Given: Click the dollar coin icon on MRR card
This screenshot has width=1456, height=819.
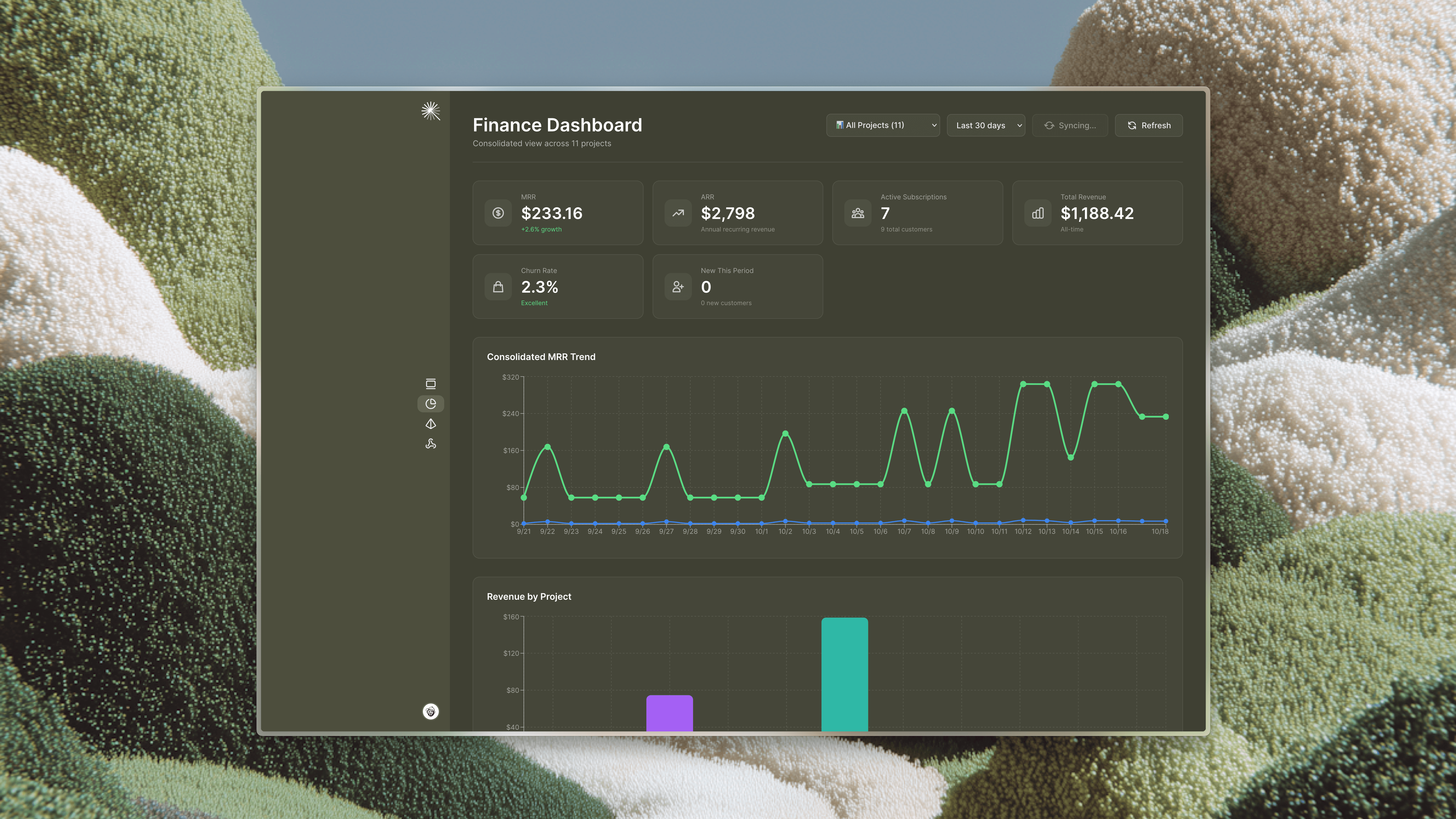Looking at the screenshot, I should pos(498,213).
